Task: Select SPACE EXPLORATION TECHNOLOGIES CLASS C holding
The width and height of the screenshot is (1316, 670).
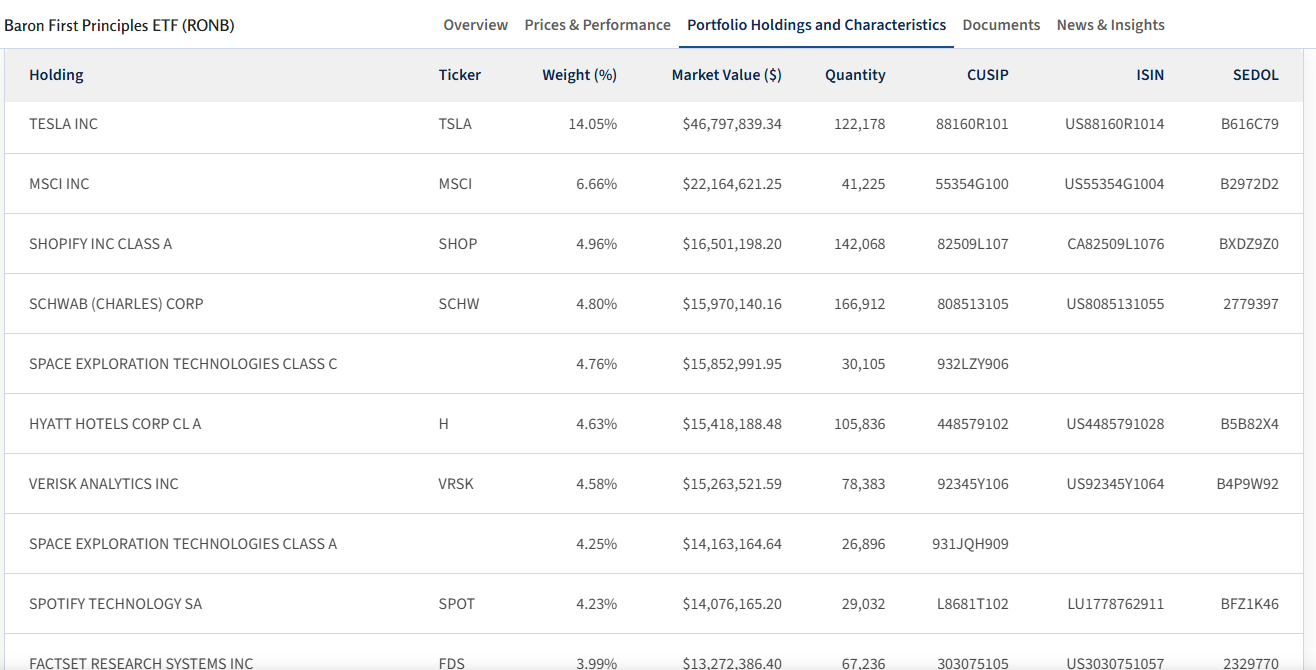Action: [x=183, y=364]
